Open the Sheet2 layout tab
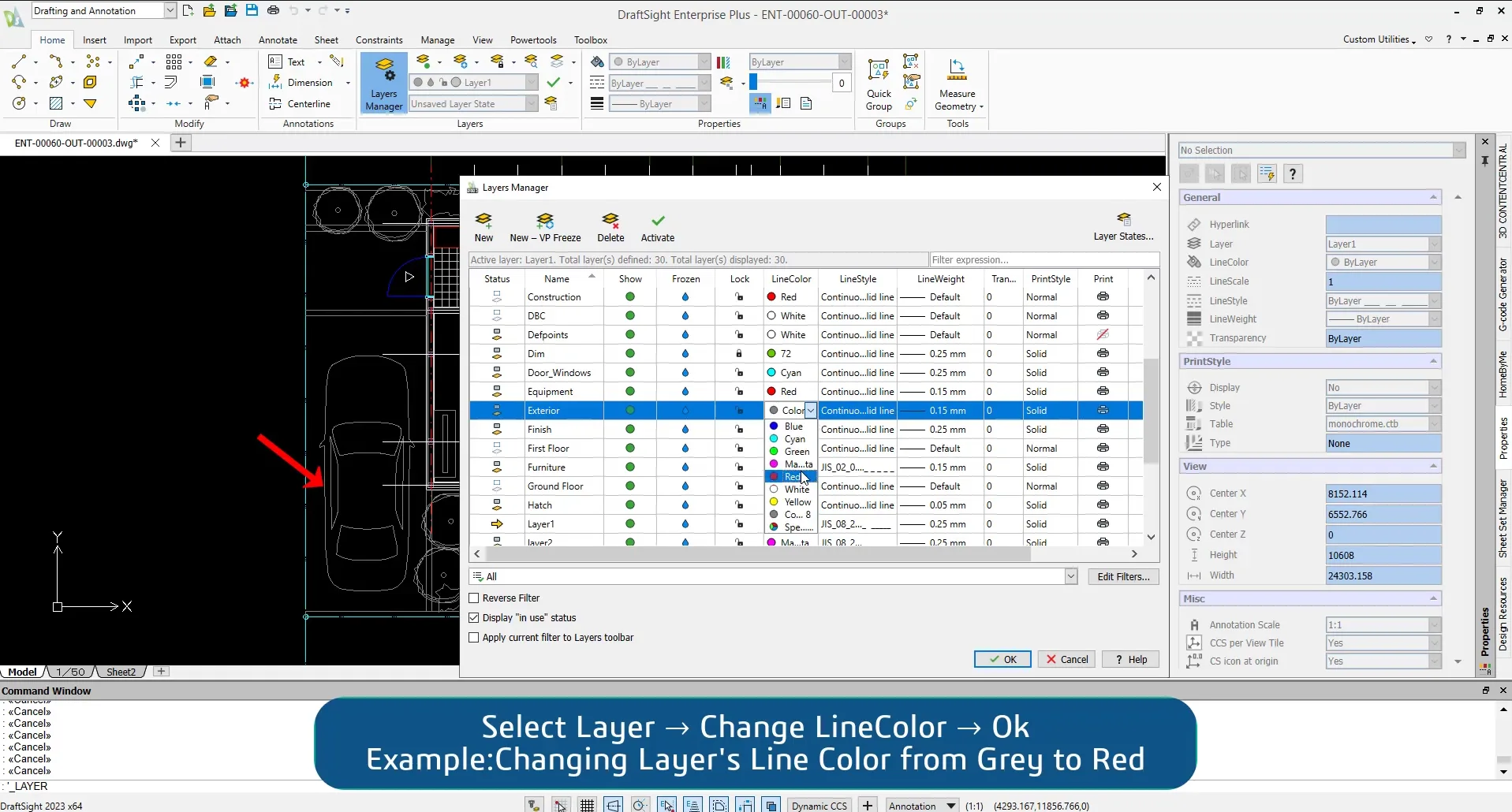The width and height of the screenshot is (1512, 812). click(121, 672)
